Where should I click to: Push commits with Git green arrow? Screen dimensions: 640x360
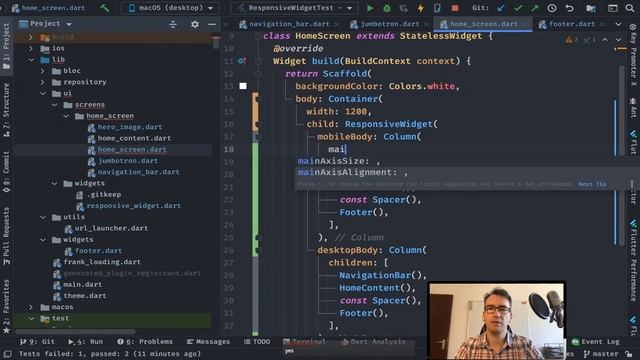pyautogui.click(x=535, y=8)
